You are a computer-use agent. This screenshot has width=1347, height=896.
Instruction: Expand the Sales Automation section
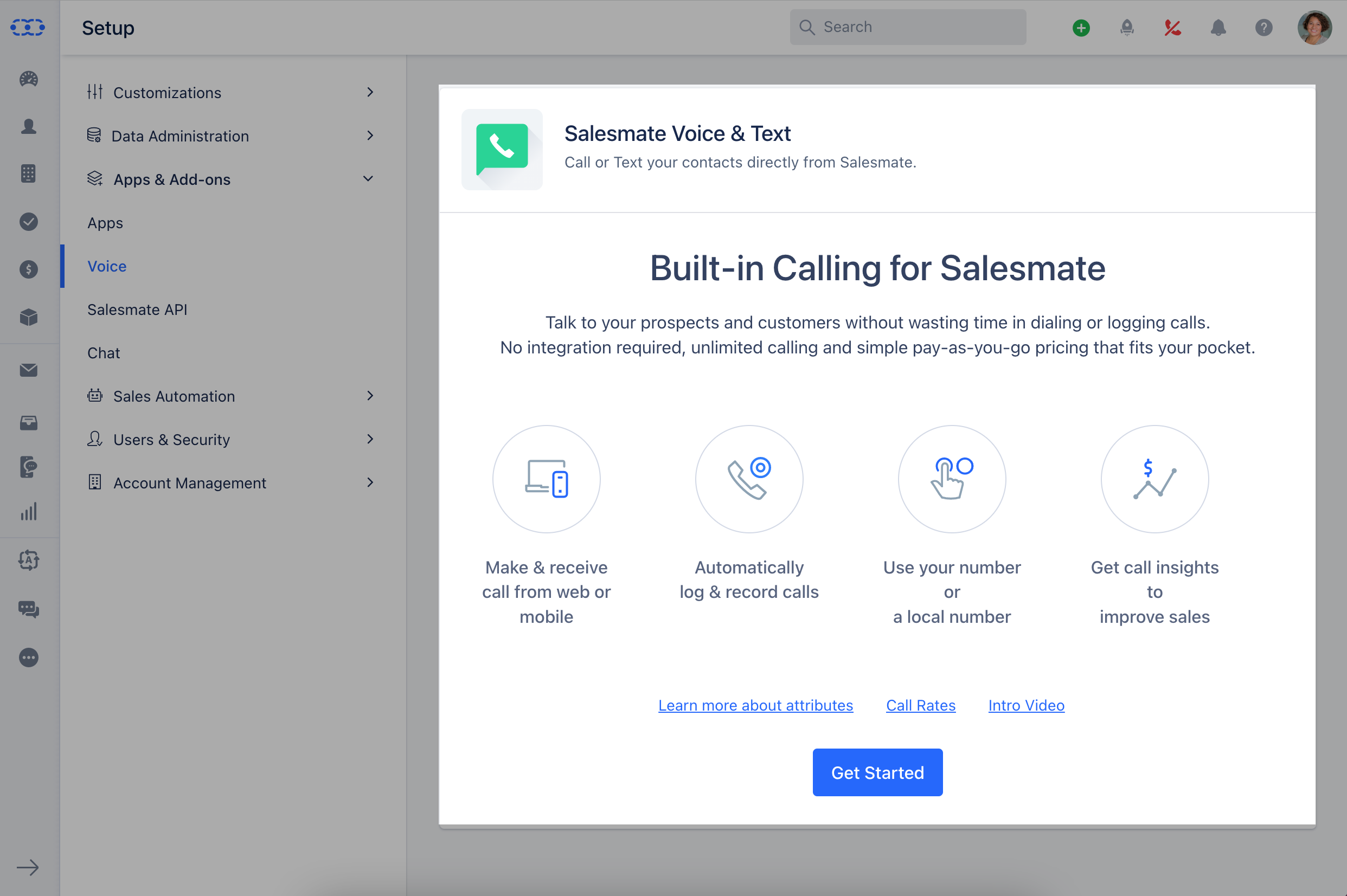(233, 396)
